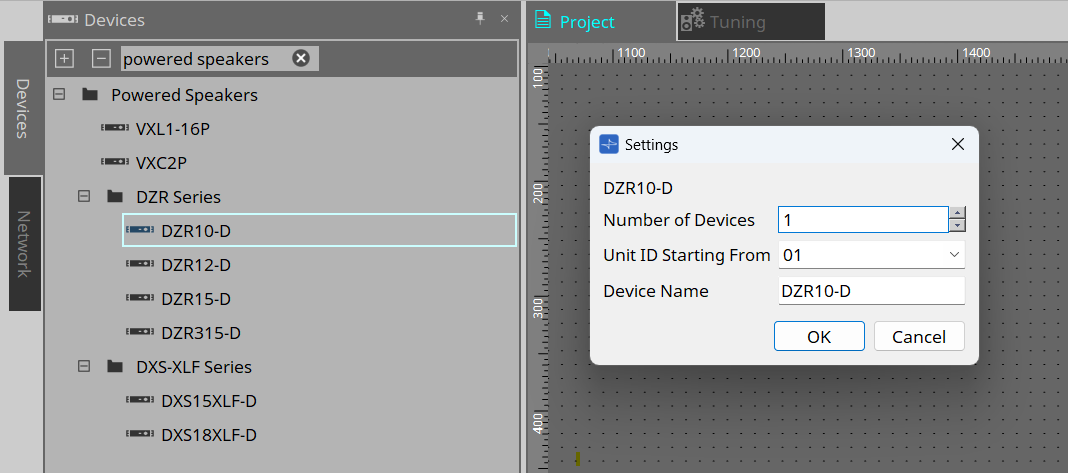This screenshot has height=473, width=1068.
Task: Click the Devices panel header icon
Action: click(63, 20)
